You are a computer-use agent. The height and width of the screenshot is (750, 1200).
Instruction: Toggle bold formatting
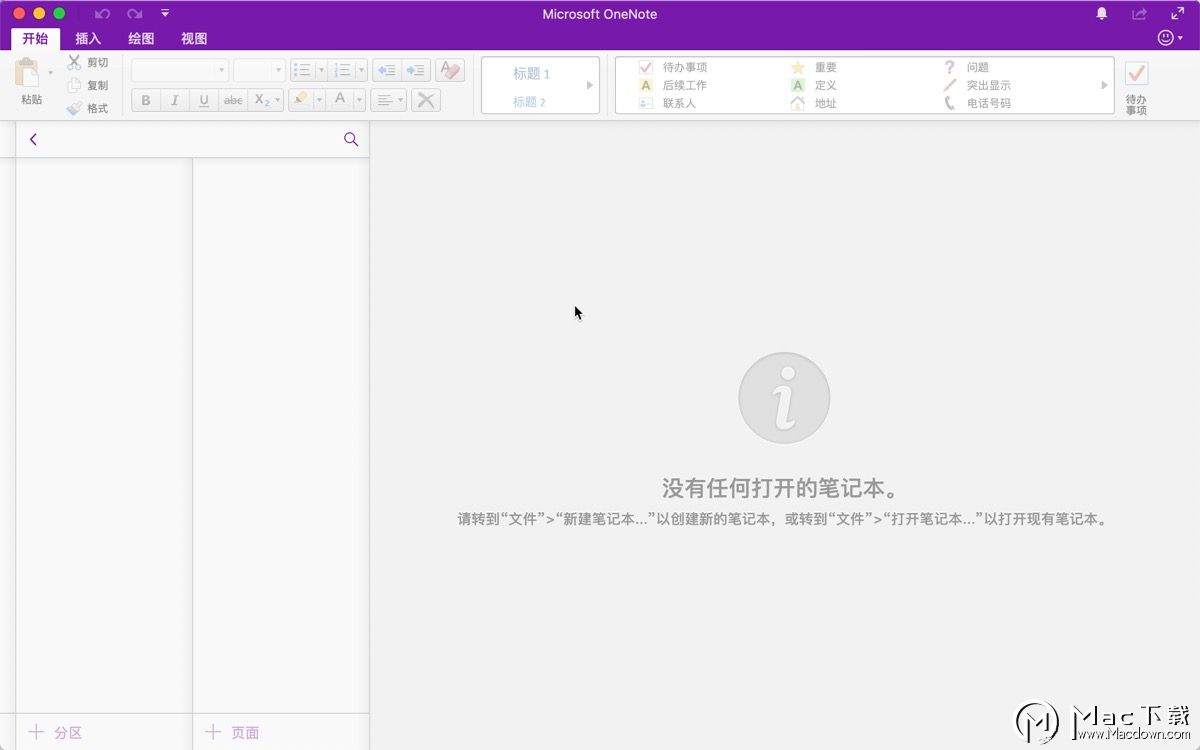[146, 100]
